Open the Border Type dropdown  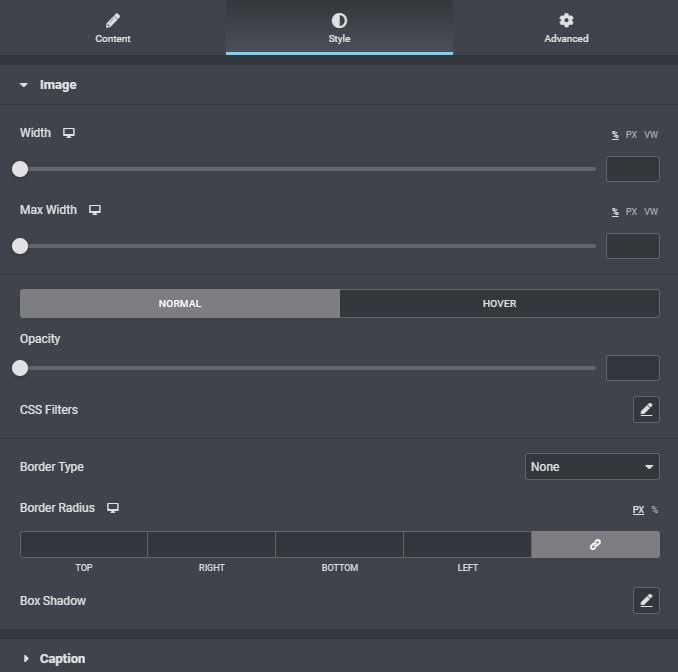[x=592, y=467]
